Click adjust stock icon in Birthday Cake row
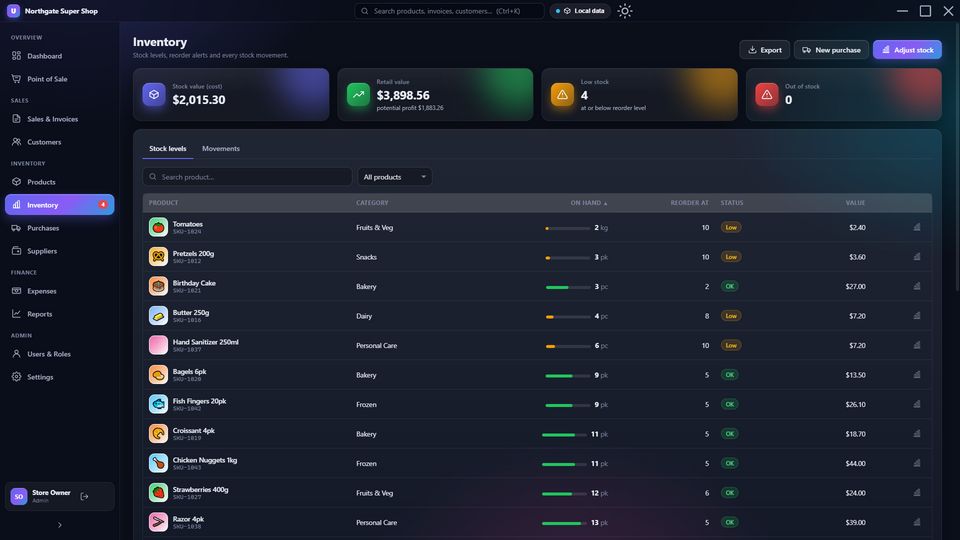Viewport: 960px width, 540px height. 917,286
